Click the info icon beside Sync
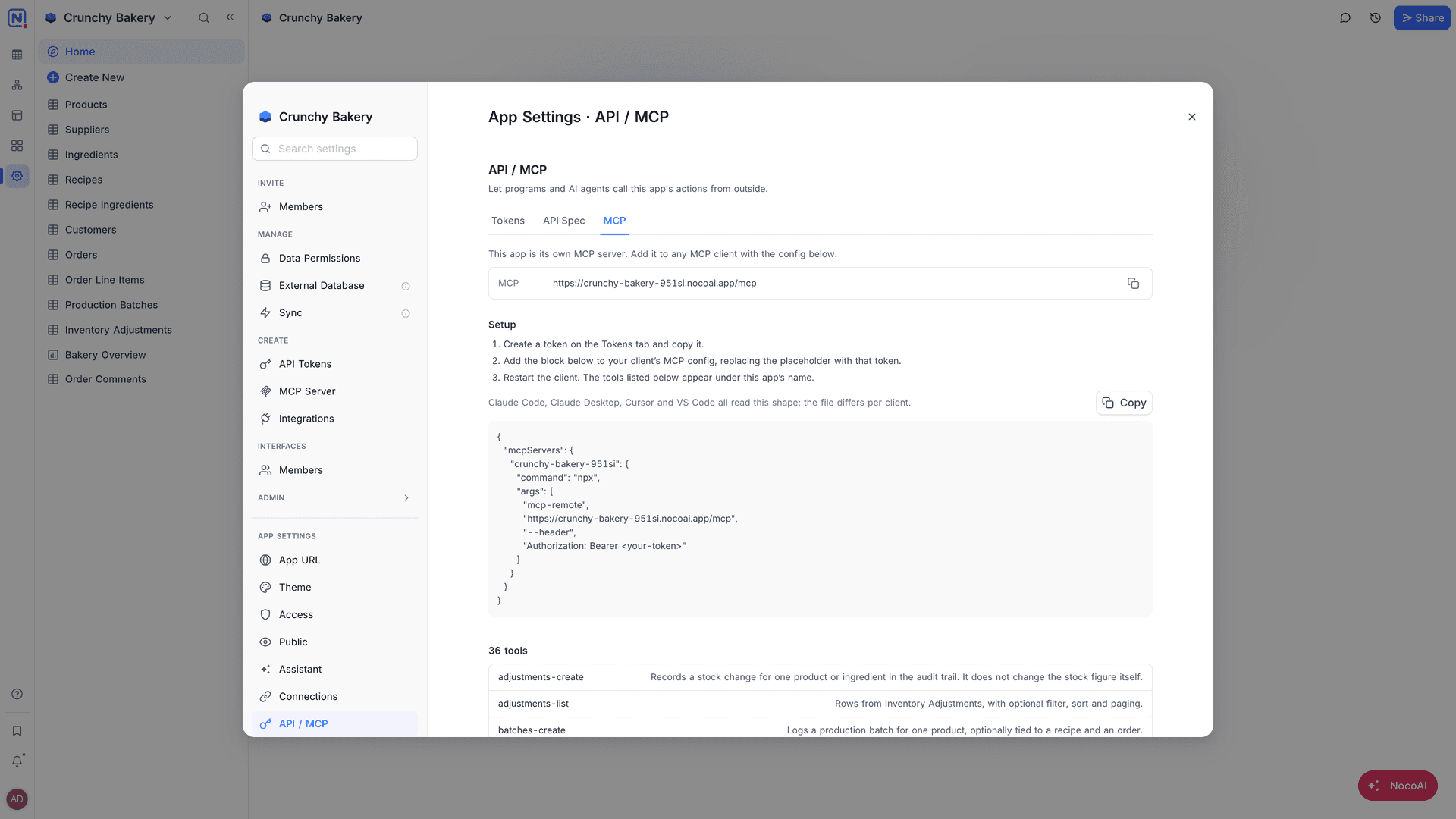The width and height of the screenshot is (1456, 819). tap(406, 313)
